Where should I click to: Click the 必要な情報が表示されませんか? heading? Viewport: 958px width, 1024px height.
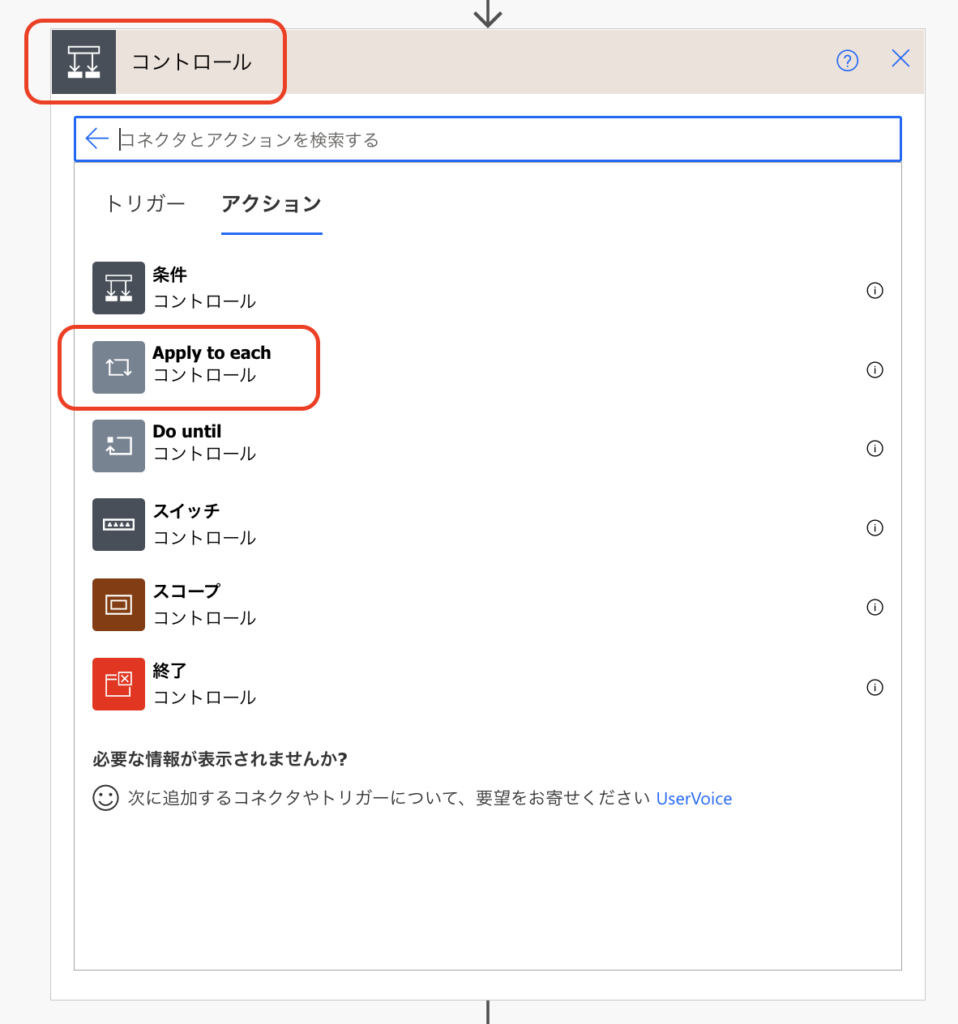[220, 759]
